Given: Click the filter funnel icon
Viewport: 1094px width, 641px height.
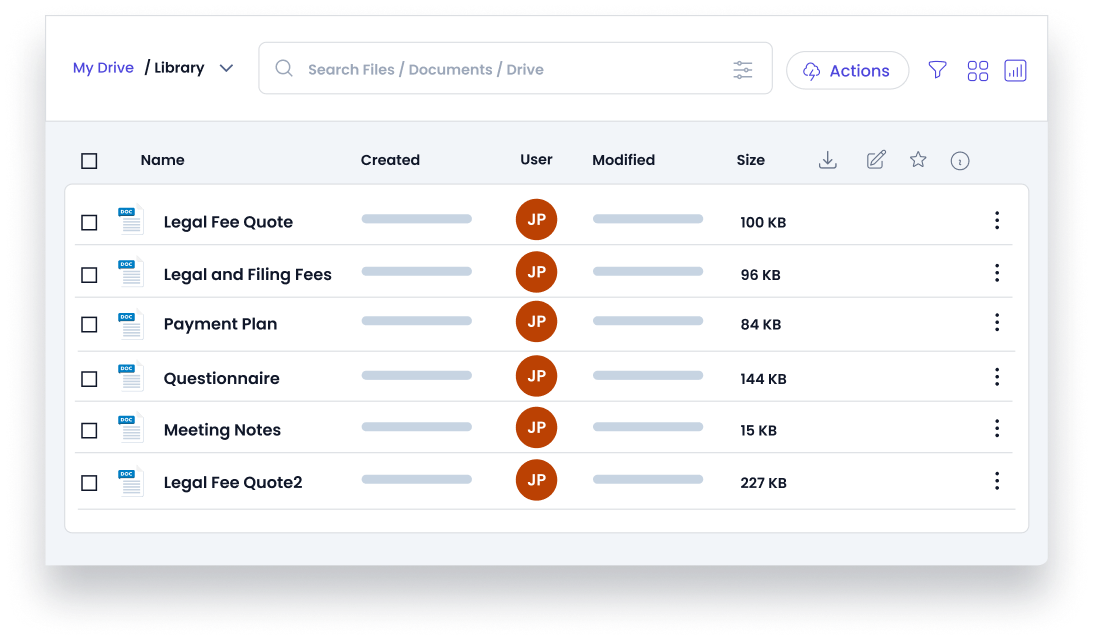Looking at the screenshot, I should 937,70.
